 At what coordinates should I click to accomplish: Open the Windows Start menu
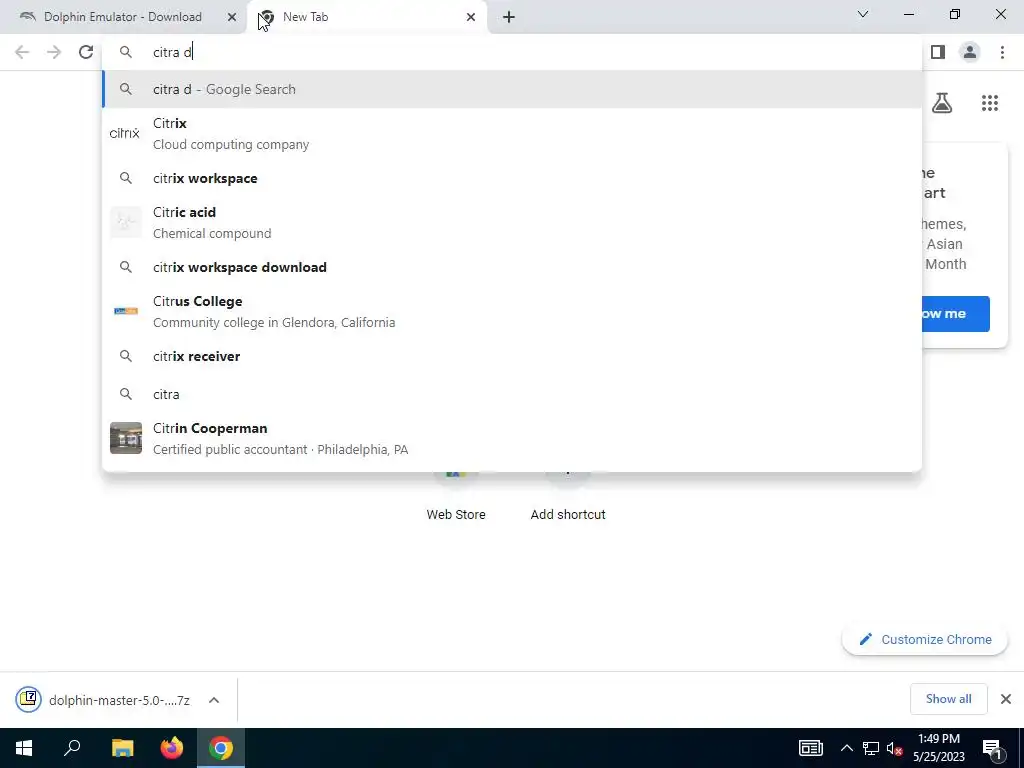24,748
